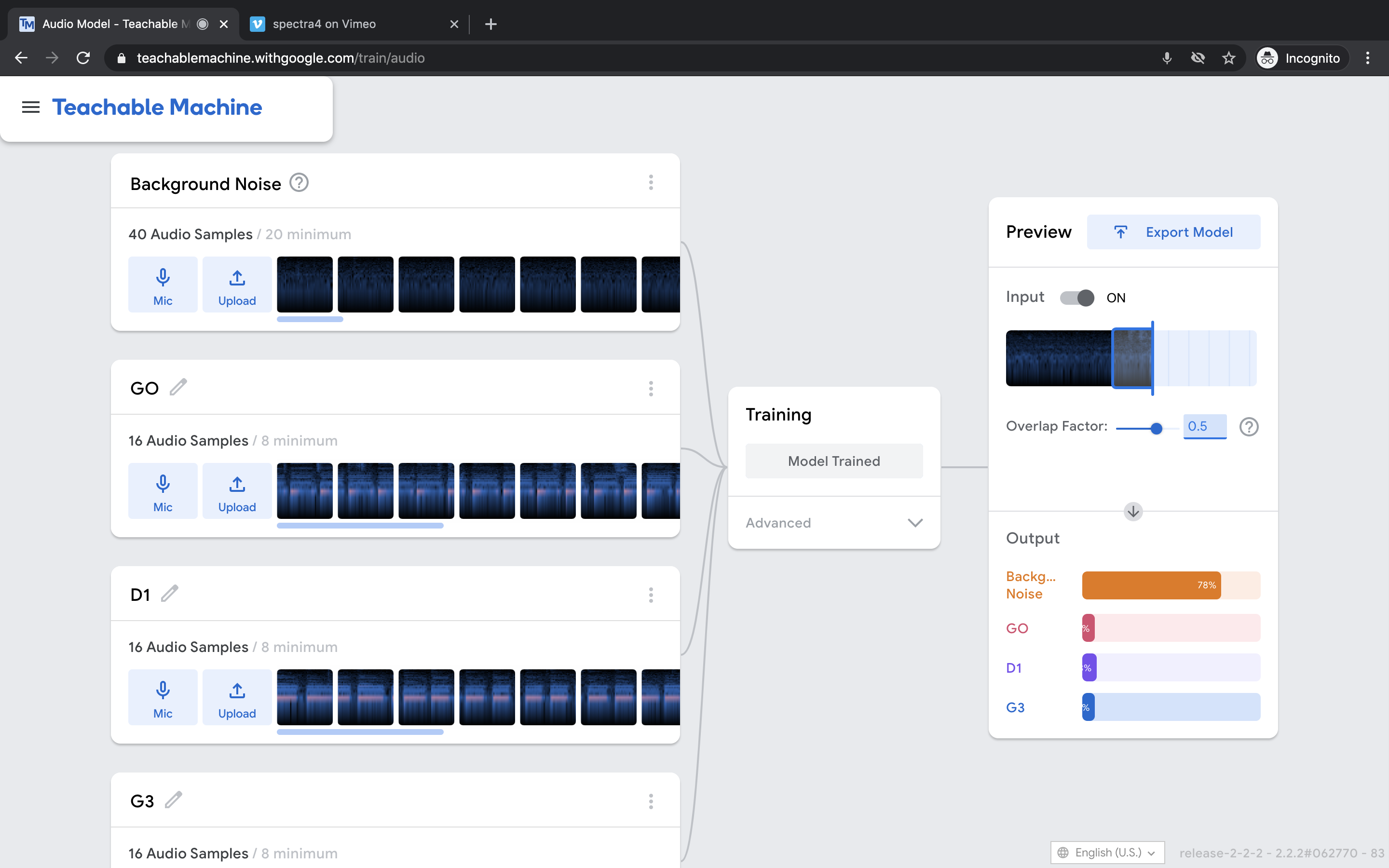Open Background Noise help question mark

tap(299, 183)
